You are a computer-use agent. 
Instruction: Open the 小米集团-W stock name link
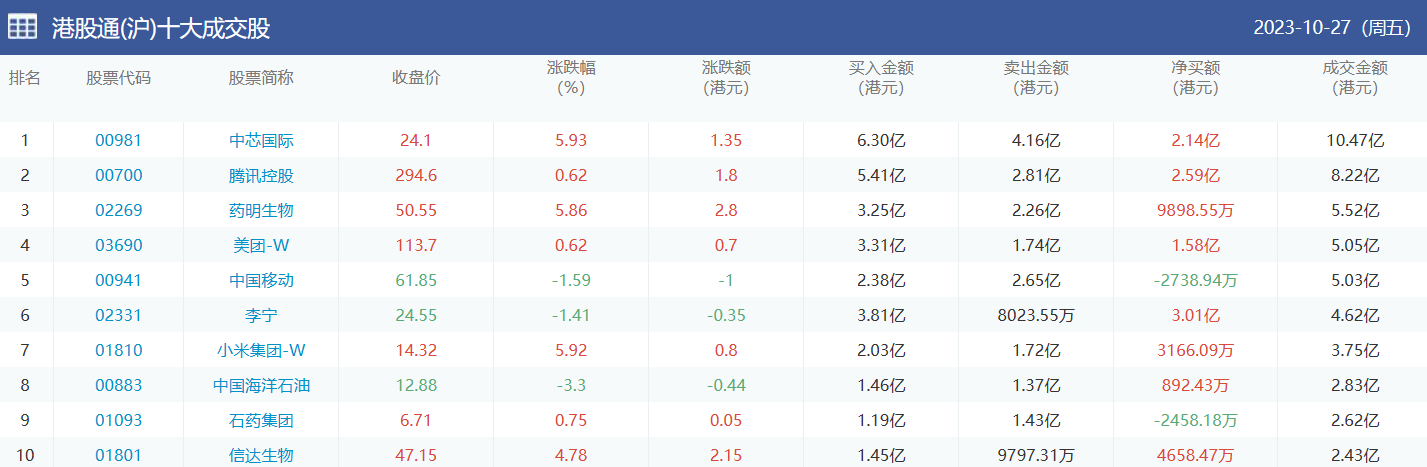tap(261, 351)
